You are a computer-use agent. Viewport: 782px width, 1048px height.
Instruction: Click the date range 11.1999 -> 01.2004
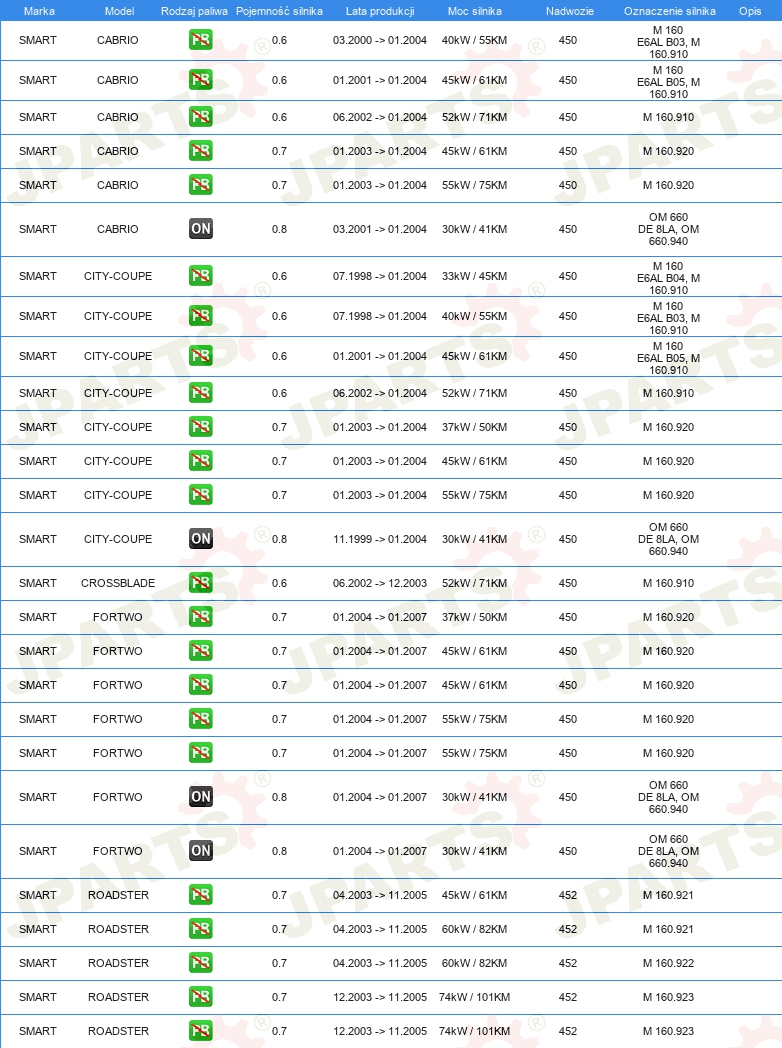tap(380, 539)
